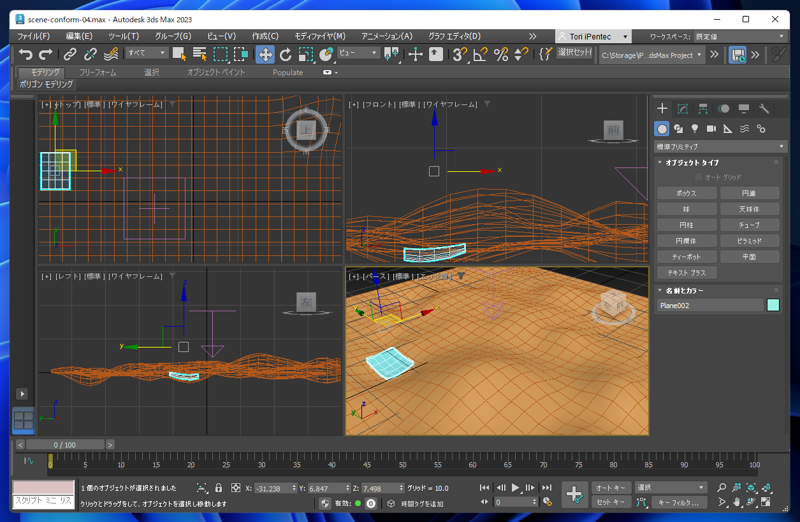This screenshot has width=800, height=522.
Task: Open the Display panel tab
Action: [x=743, y=108]
